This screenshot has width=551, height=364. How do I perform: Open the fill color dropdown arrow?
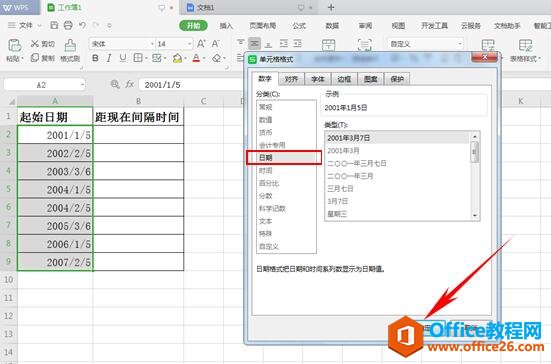(x=185, y=58)
